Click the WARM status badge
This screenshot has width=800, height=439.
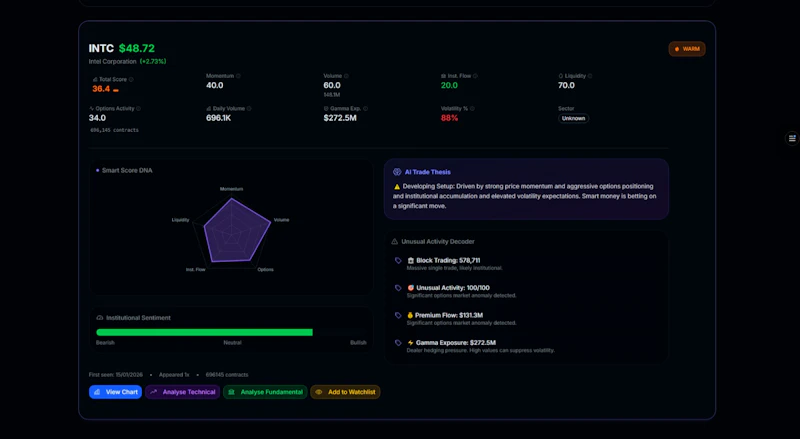687,49
